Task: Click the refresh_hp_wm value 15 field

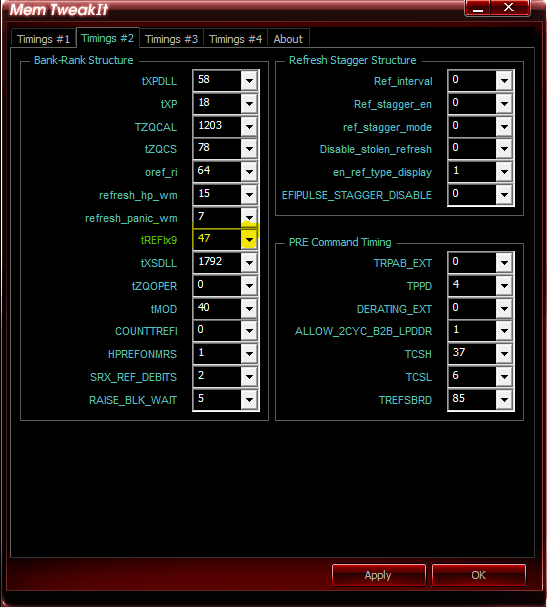Action: click(217, 194)
